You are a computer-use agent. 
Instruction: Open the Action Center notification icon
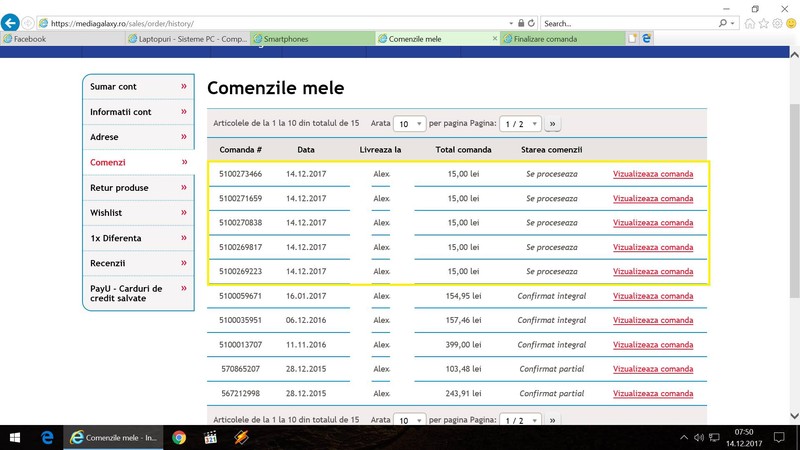779,438
